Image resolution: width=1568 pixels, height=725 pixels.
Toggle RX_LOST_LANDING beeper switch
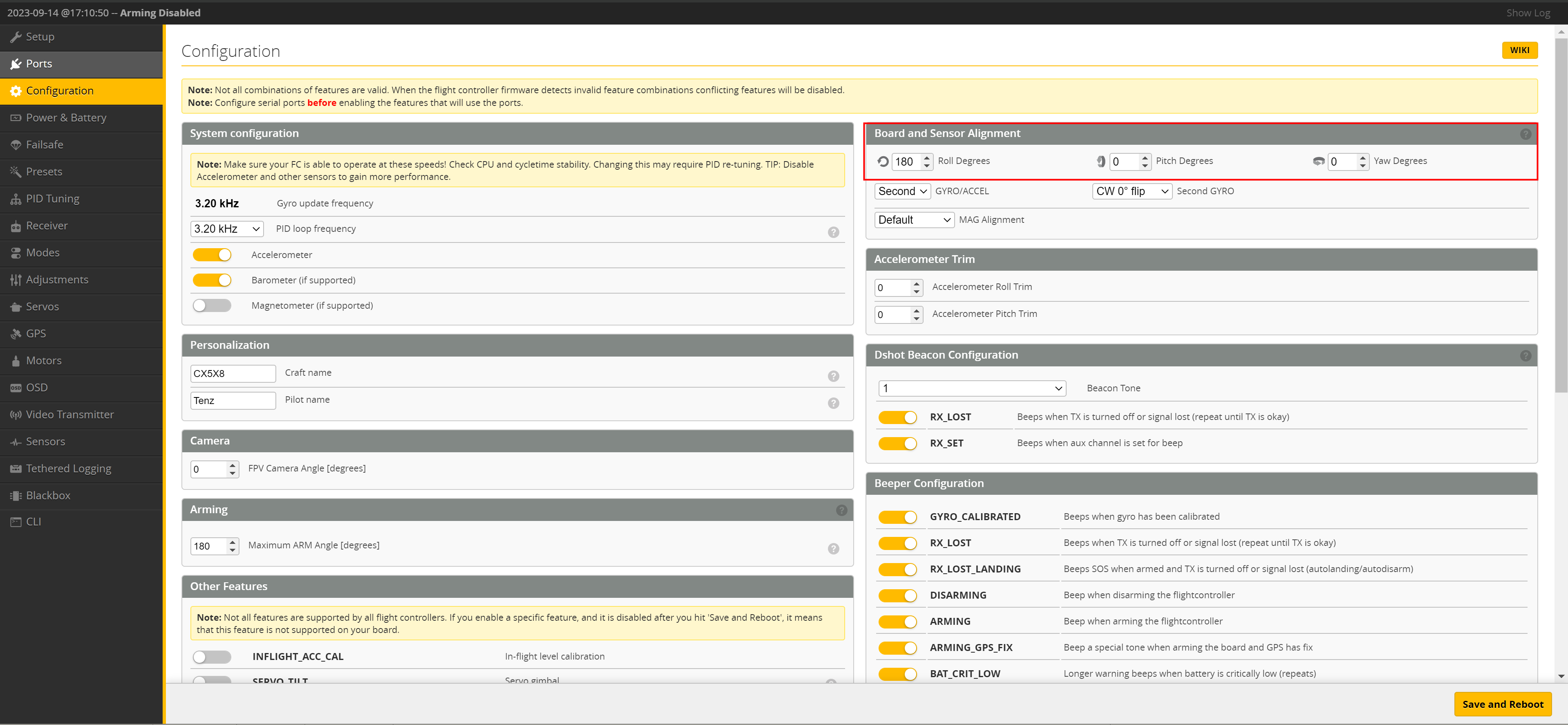[x=897, y=570]
